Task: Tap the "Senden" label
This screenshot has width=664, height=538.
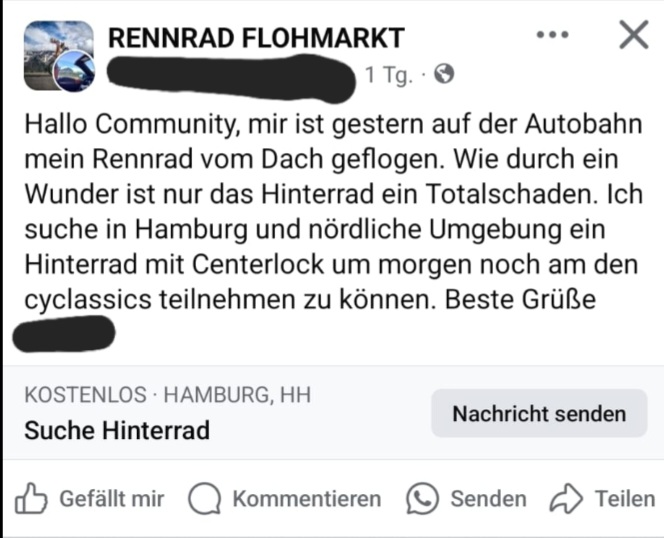Action: [x=488, y=499]
